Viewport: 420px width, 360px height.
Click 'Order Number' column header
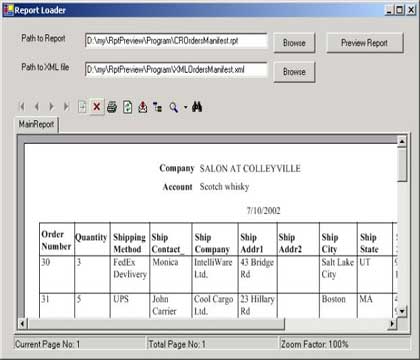(56, 240)
